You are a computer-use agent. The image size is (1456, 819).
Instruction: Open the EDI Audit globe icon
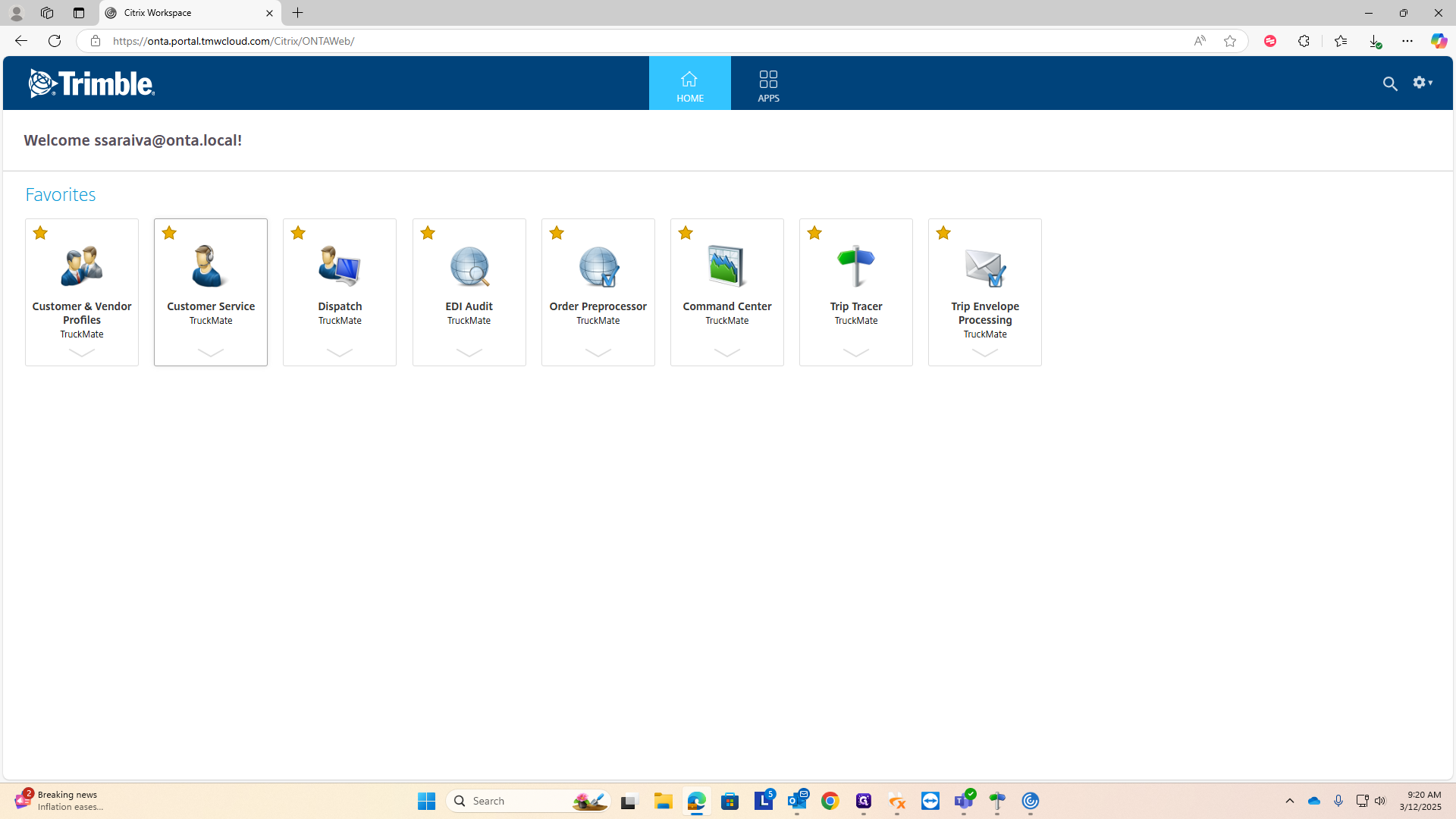pyautogui.click(x=469, y=266)
